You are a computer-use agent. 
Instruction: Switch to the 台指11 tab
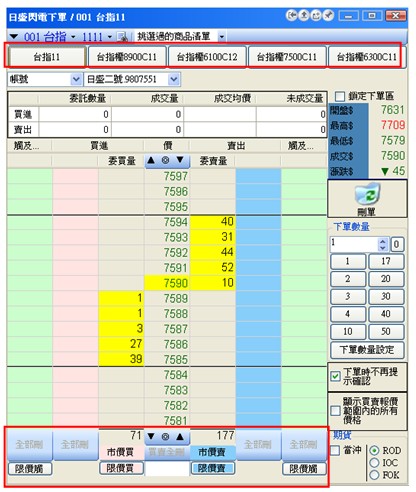[x=47, y=57]
